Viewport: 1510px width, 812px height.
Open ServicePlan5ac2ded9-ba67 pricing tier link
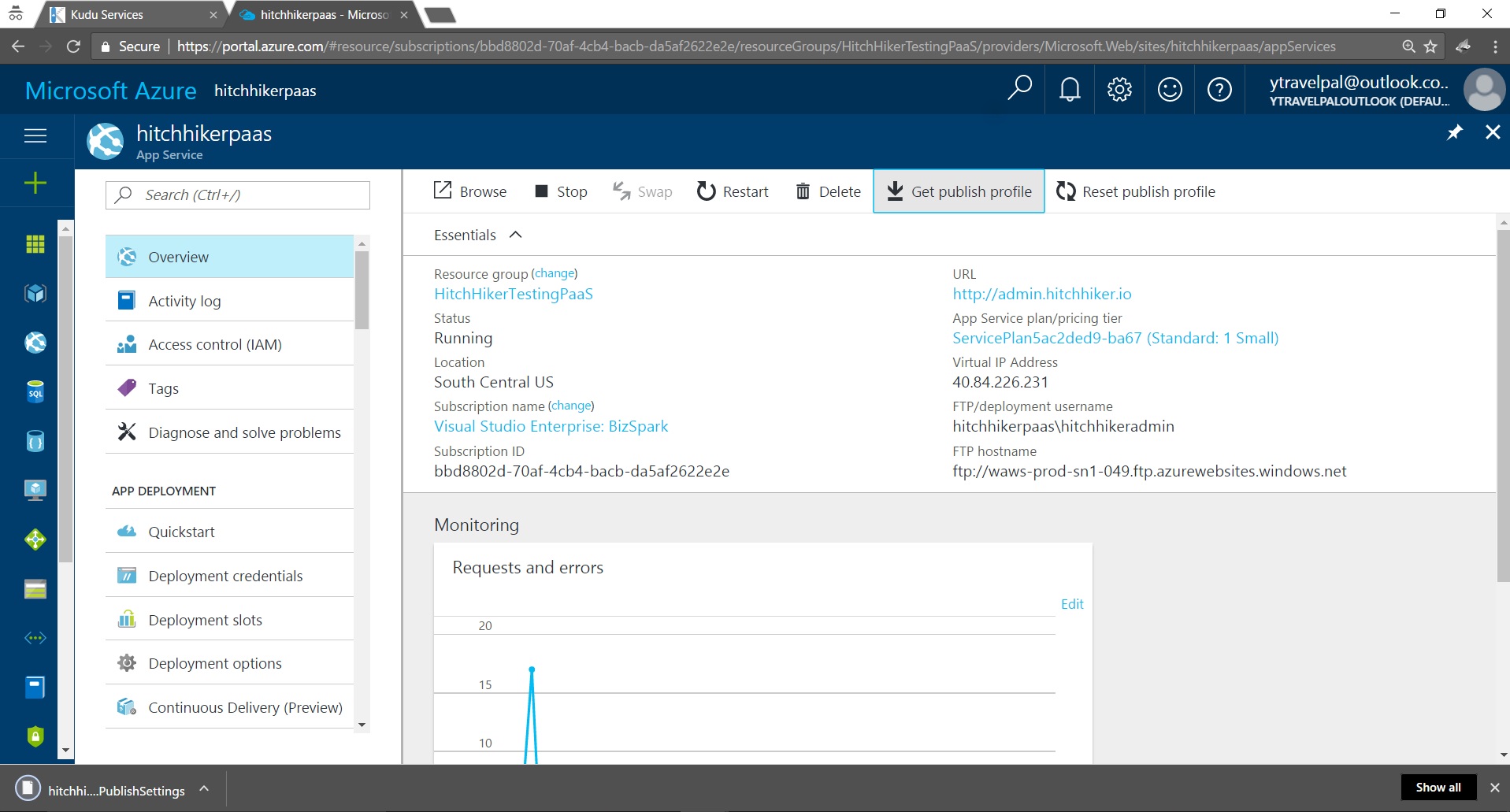pos(1115,338)
